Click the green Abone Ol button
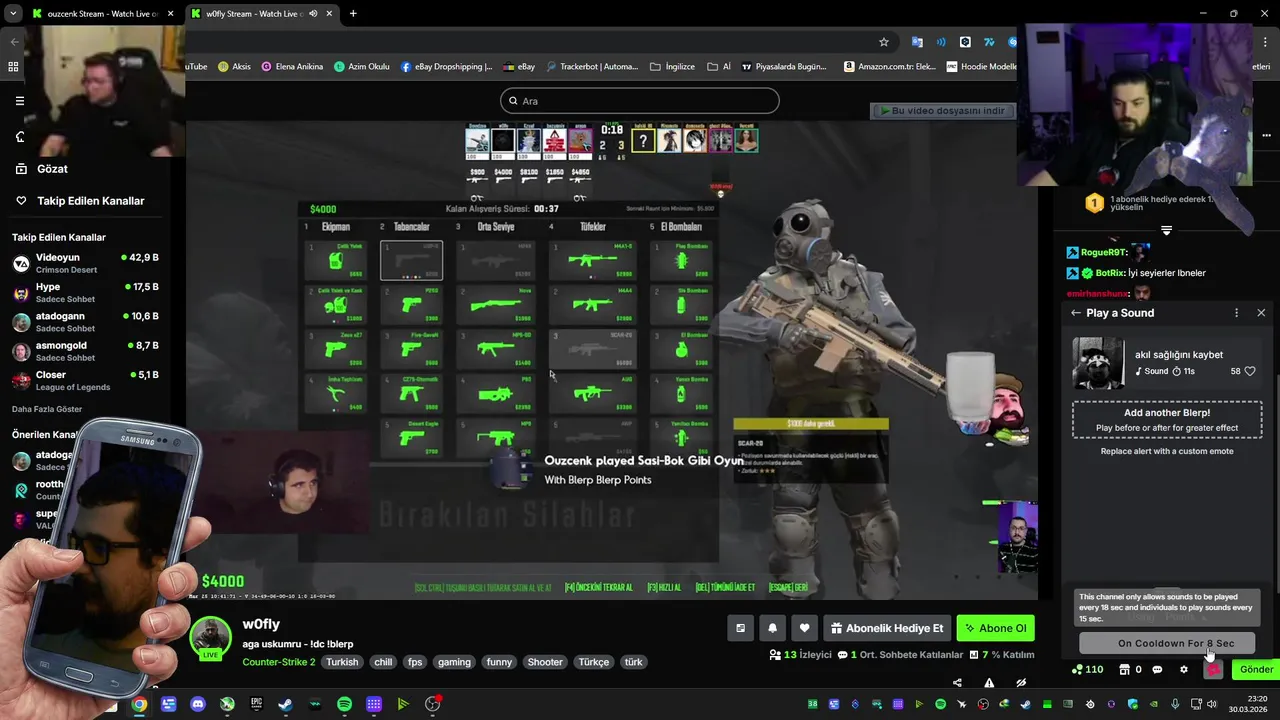This screenshot has height=720, width=1280. click(x=995, y=628)
